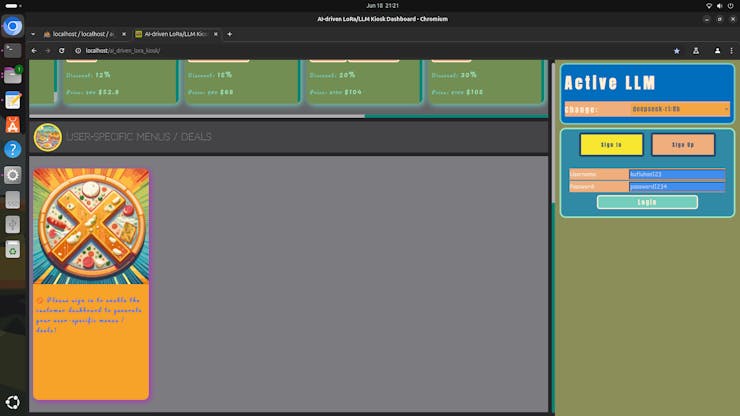This screenshot has height=416, width=740.
Task: Click the Login button
Action: 647,202
